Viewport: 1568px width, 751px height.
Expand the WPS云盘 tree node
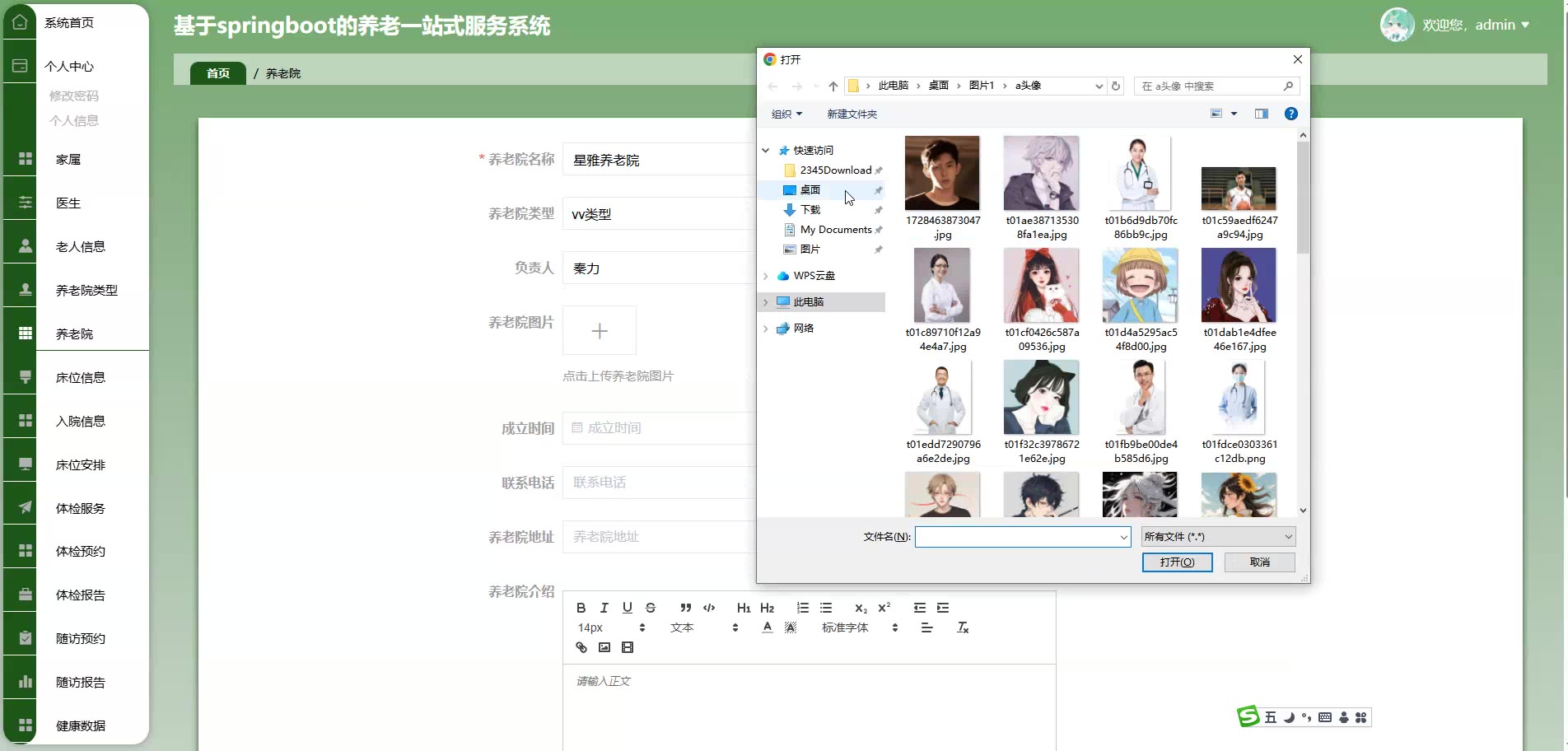pyautogui.click(x=766, y=276)
